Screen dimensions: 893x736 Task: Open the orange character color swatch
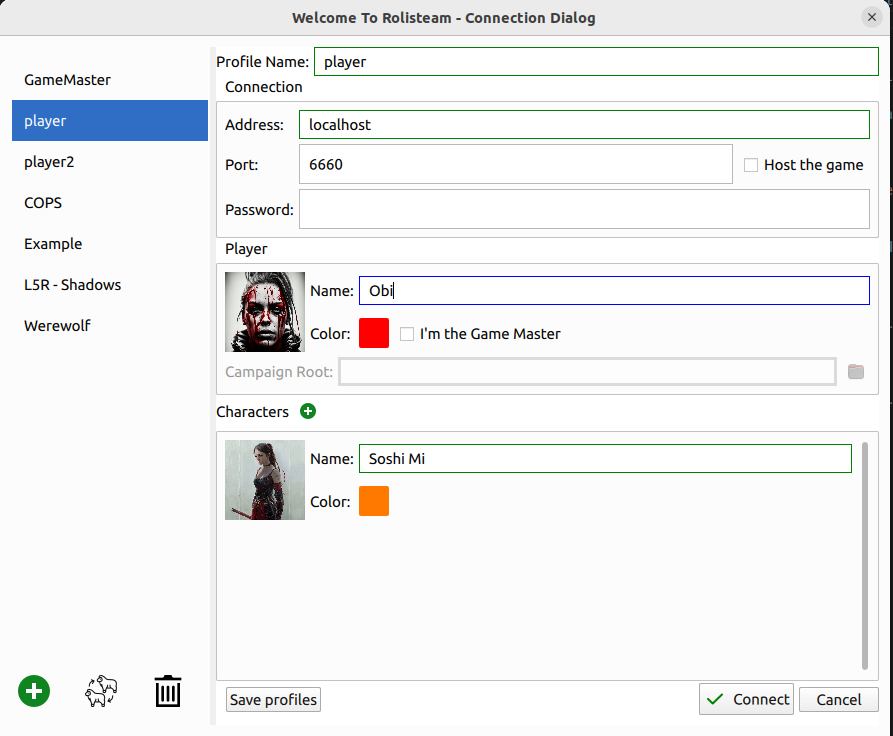point(374,501)
